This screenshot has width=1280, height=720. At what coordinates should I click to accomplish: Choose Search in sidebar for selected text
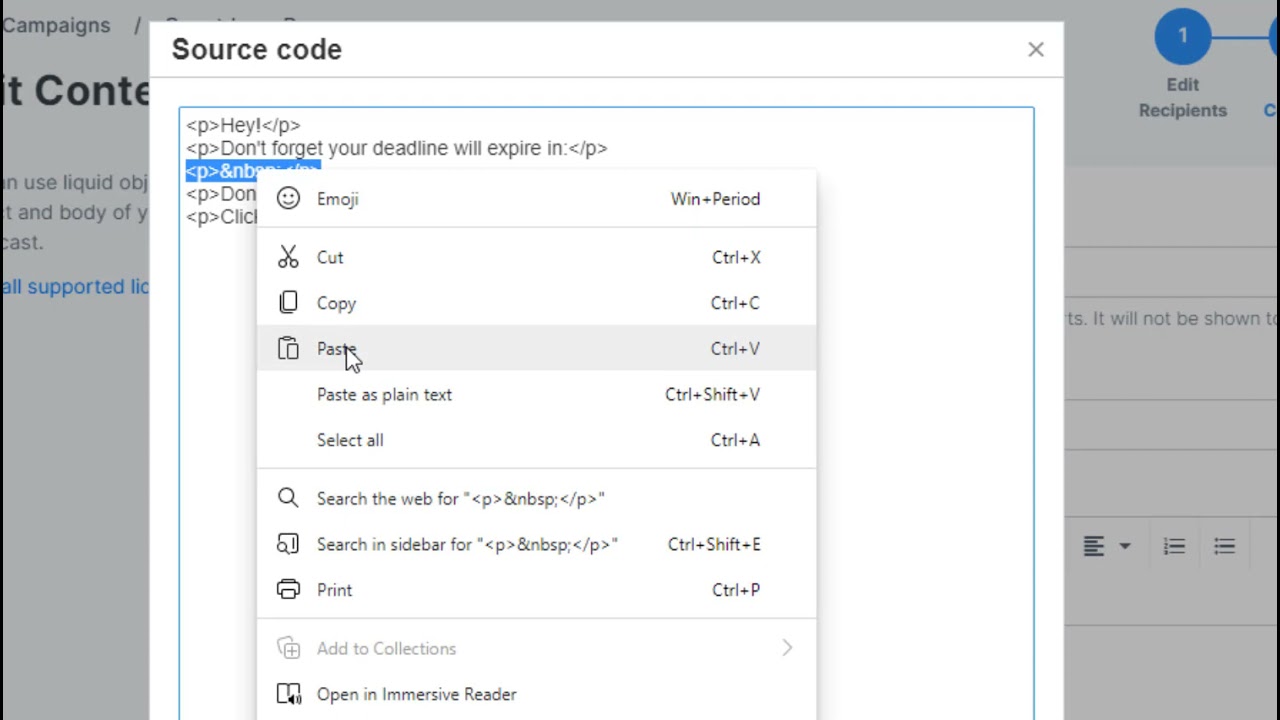536,544
